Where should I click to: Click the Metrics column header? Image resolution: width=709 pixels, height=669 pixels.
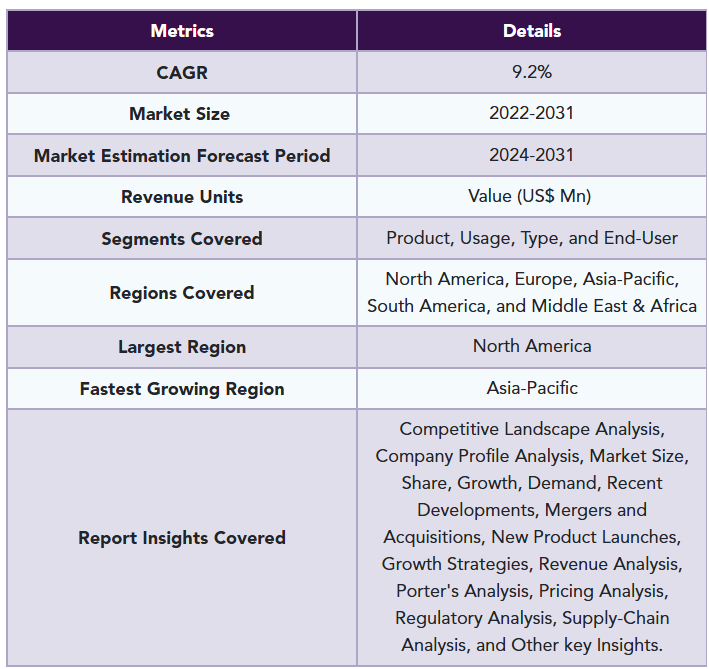click(182, 31)
